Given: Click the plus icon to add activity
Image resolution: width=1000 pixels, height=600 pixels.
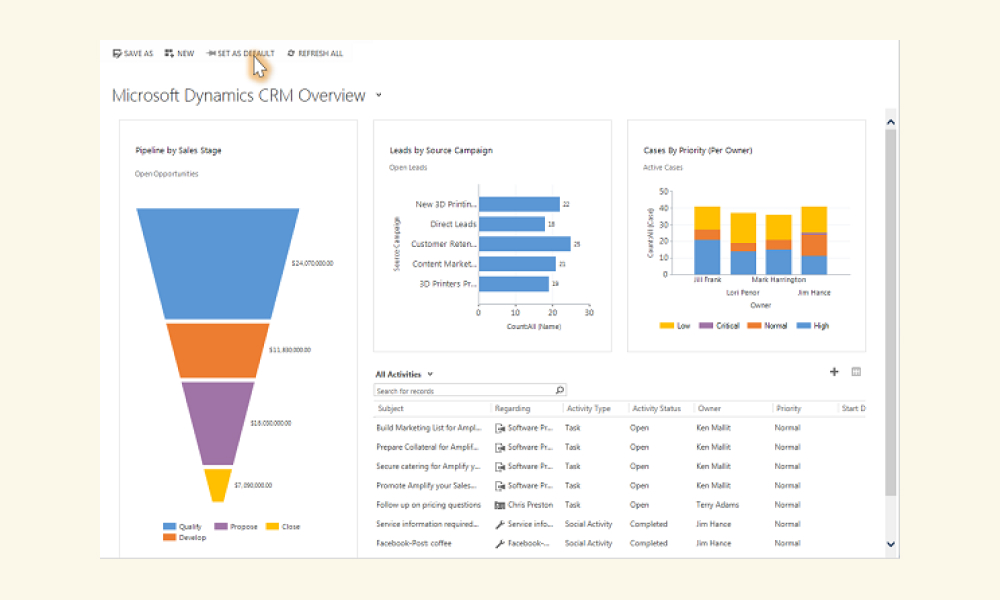Looking at the screenshot, I should click(834, 372).
